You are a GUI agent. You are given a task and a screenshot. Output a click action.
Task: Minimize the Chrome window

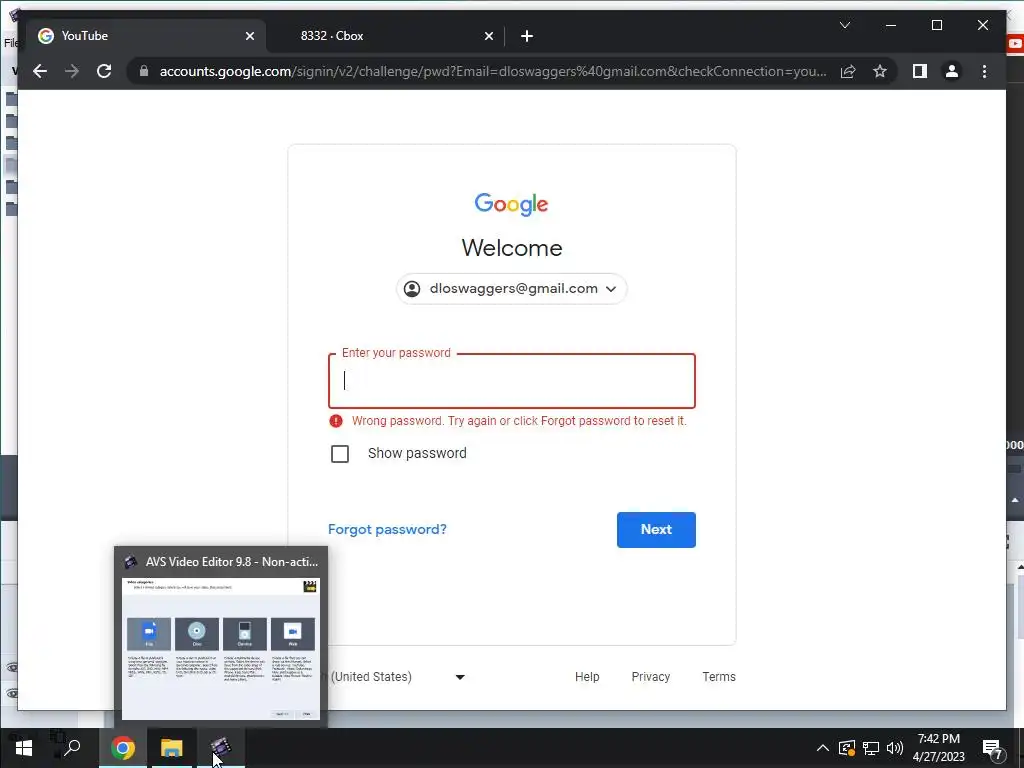tap(891, 25)
